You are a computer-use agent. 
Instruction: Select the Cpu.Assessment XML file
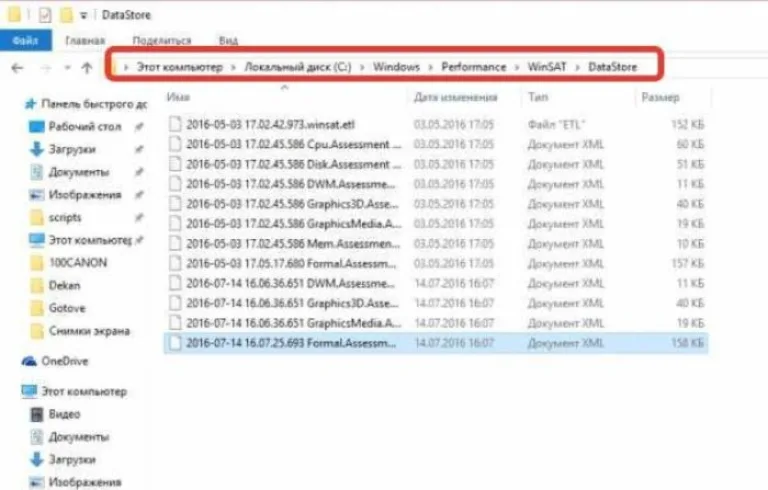(x=435, y=144)
